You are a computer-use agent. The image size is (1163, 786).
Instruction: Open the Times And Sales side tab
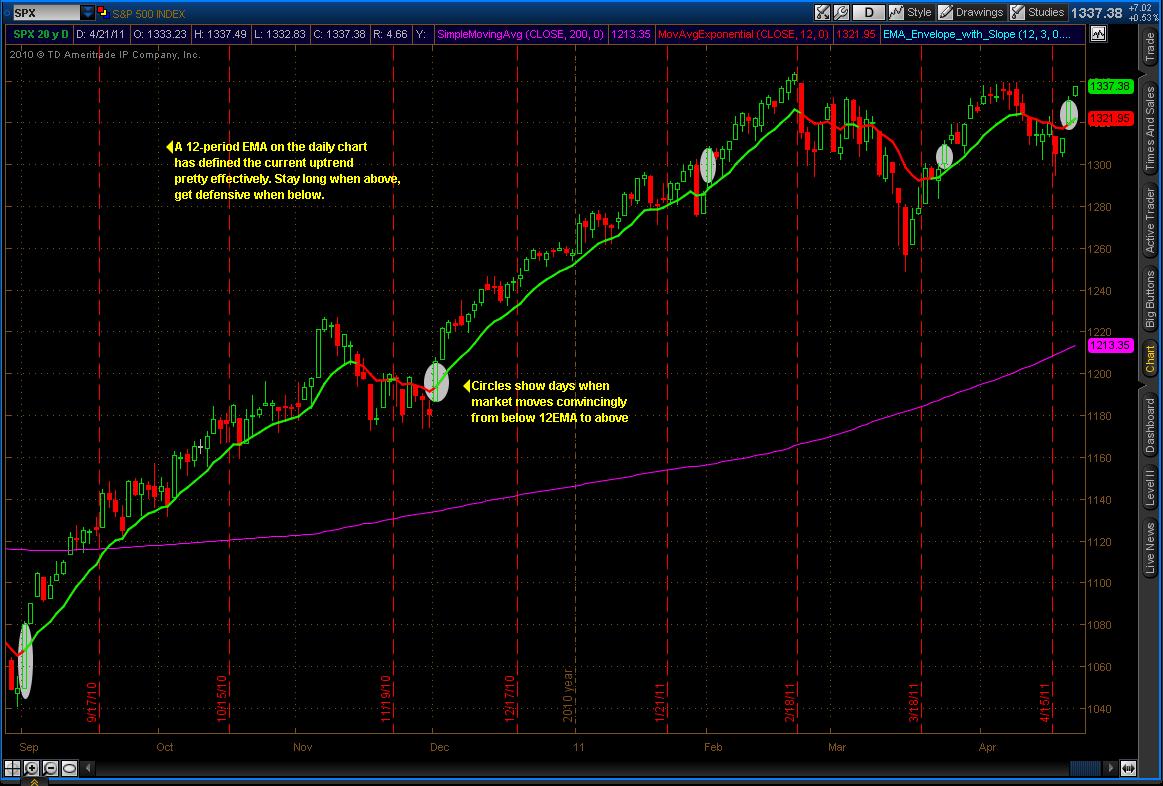1150,130
